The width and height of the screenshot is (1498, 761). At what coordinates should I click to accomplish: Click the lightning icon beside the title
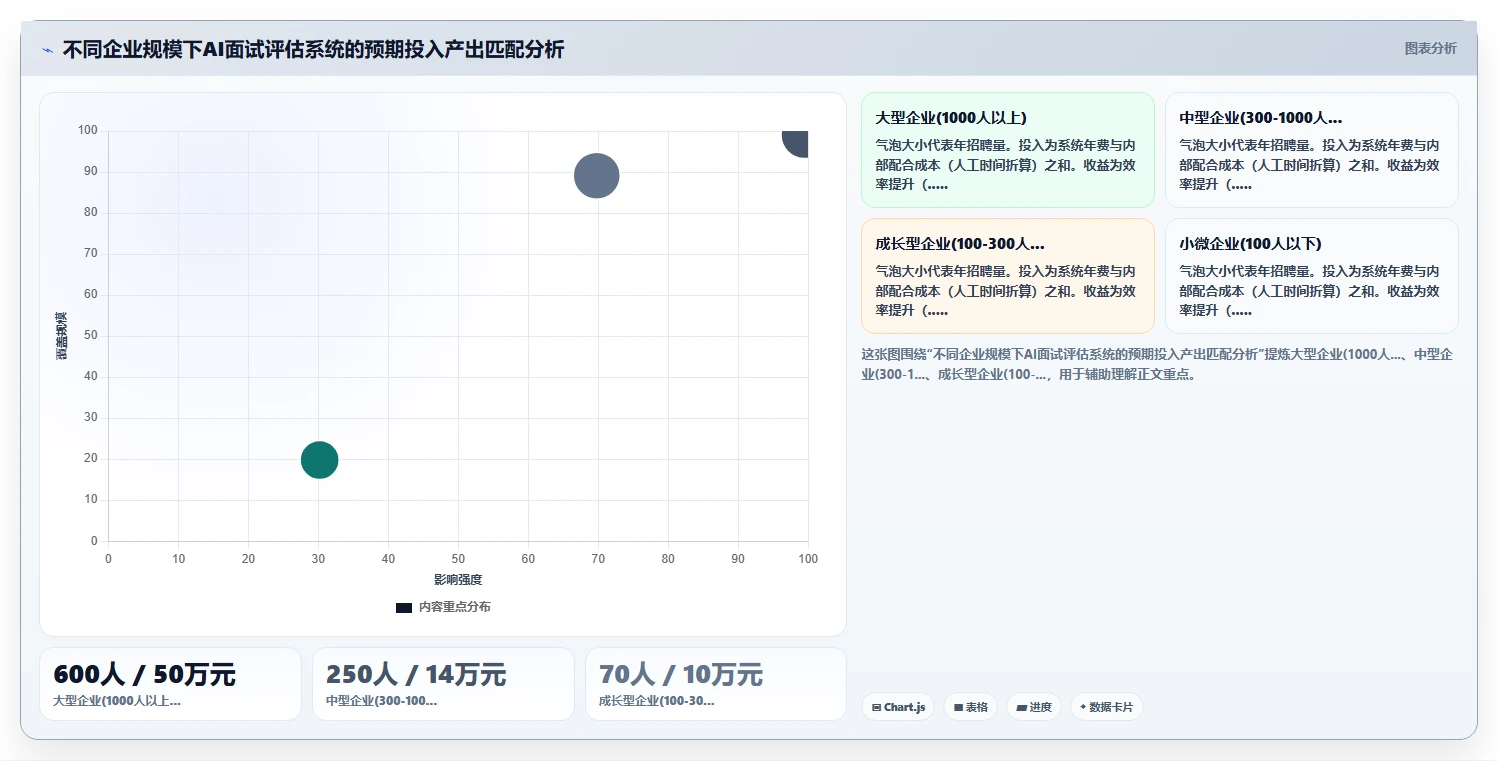click(47, 50)
